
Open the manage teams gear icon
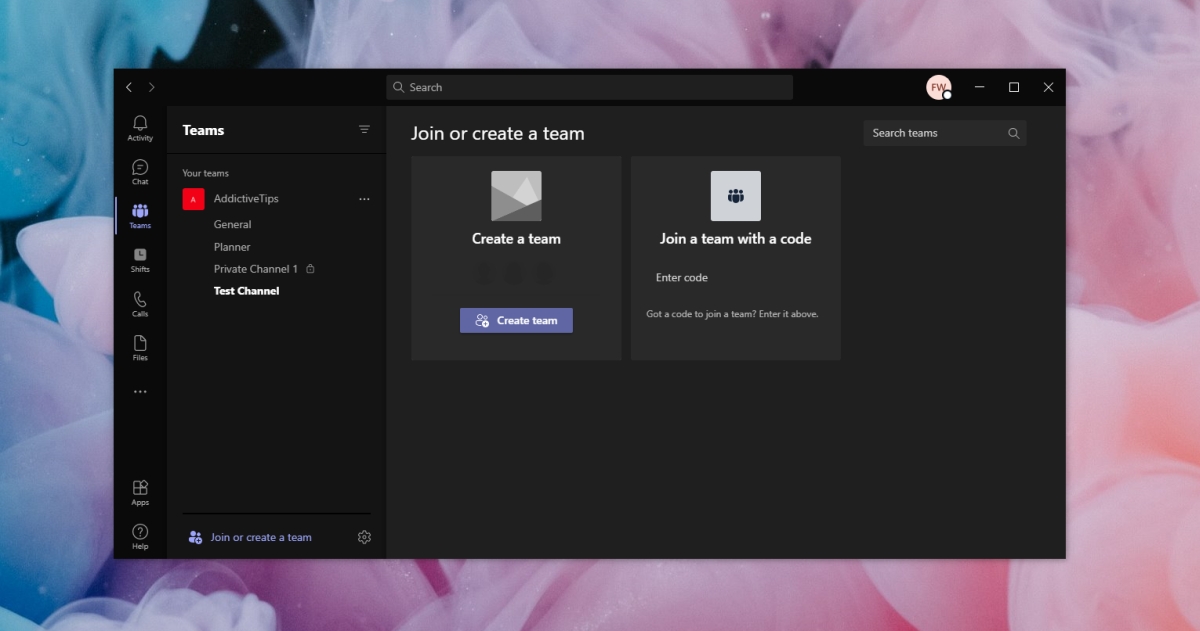pyautogui.click(x=364, y=537)
